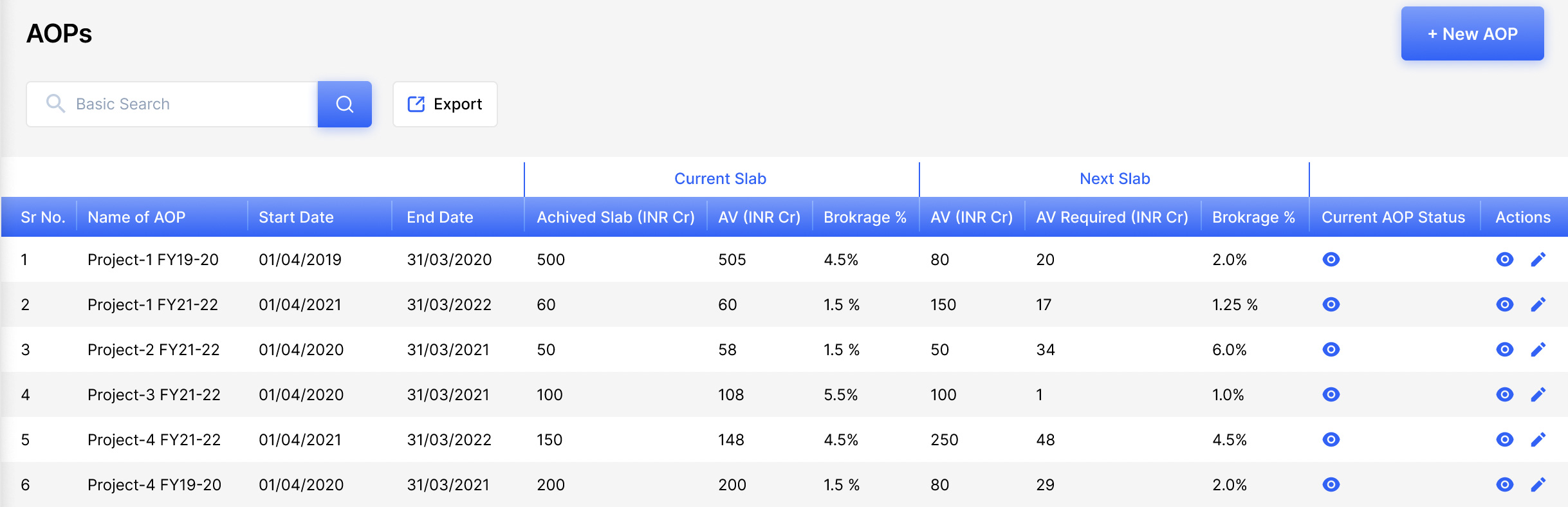View AOP status for Project-1 FY19-20
The image size is (1568, 507).
click(1331, 259)
